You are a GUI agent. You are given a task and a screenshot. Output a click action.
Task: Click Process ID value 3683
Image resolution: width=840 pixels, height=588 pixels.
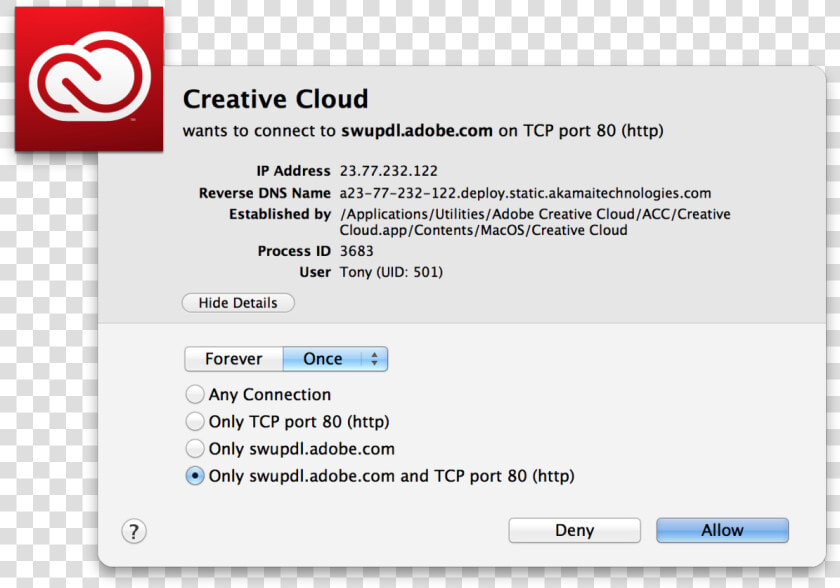(x=356, y=251)
